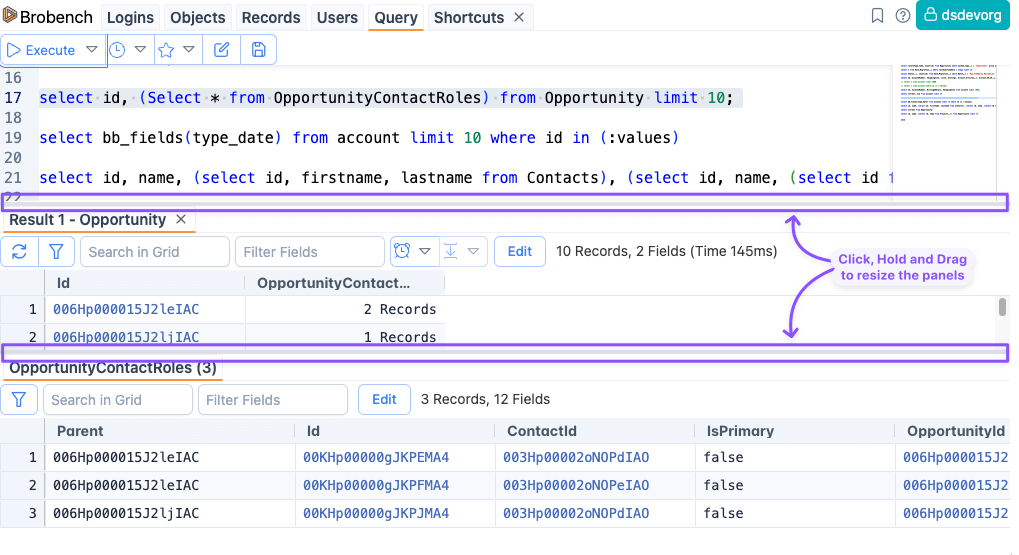Focus Filter Fields in OpportunityContactRoles panel
The width and height of the screenshot is (1019, 555).
coord(273,400)
